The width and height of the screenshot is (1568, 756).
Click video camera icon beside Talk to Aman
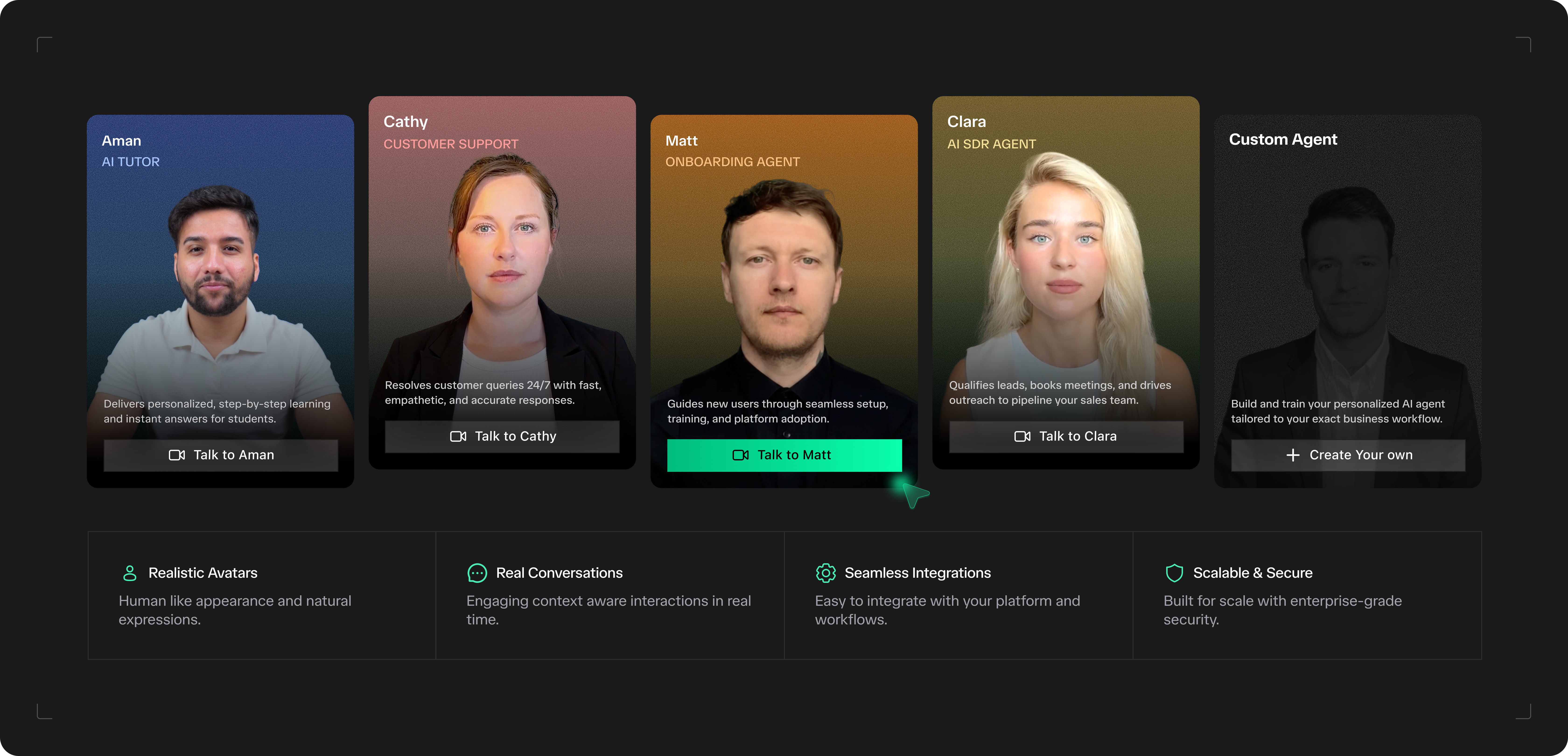(x=177, y=455)
